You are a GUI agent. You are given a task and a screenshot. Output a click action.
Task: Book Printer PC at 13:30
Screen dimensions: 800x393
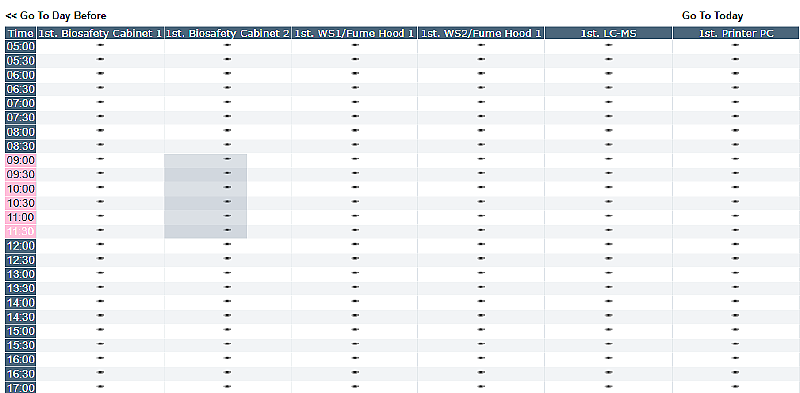click(x=735, y=287)
